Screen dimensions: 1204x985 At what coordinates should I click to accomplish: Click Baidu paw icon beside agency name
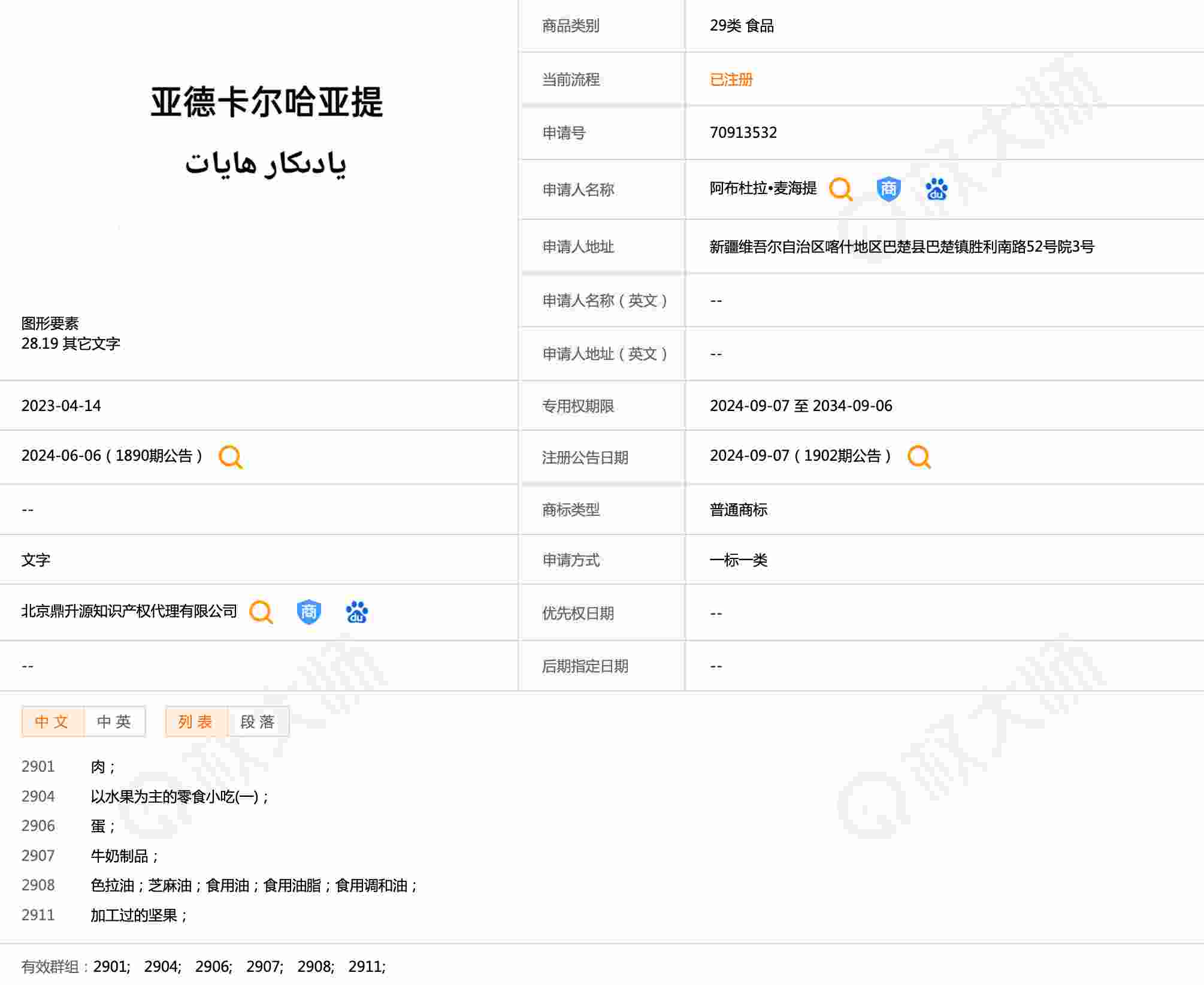coord(357,612)
